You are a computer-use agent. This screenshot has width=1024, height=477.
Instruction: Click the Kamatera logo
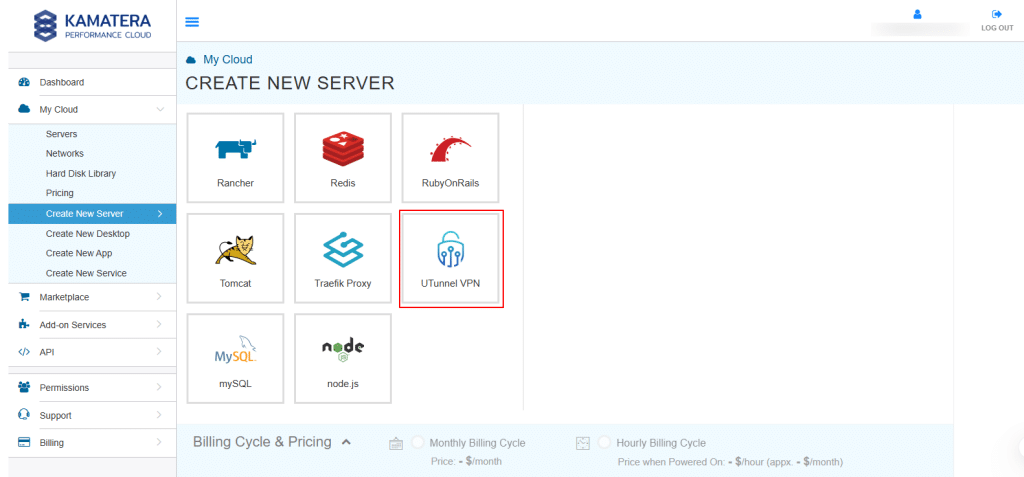click(x=91, y=25)
